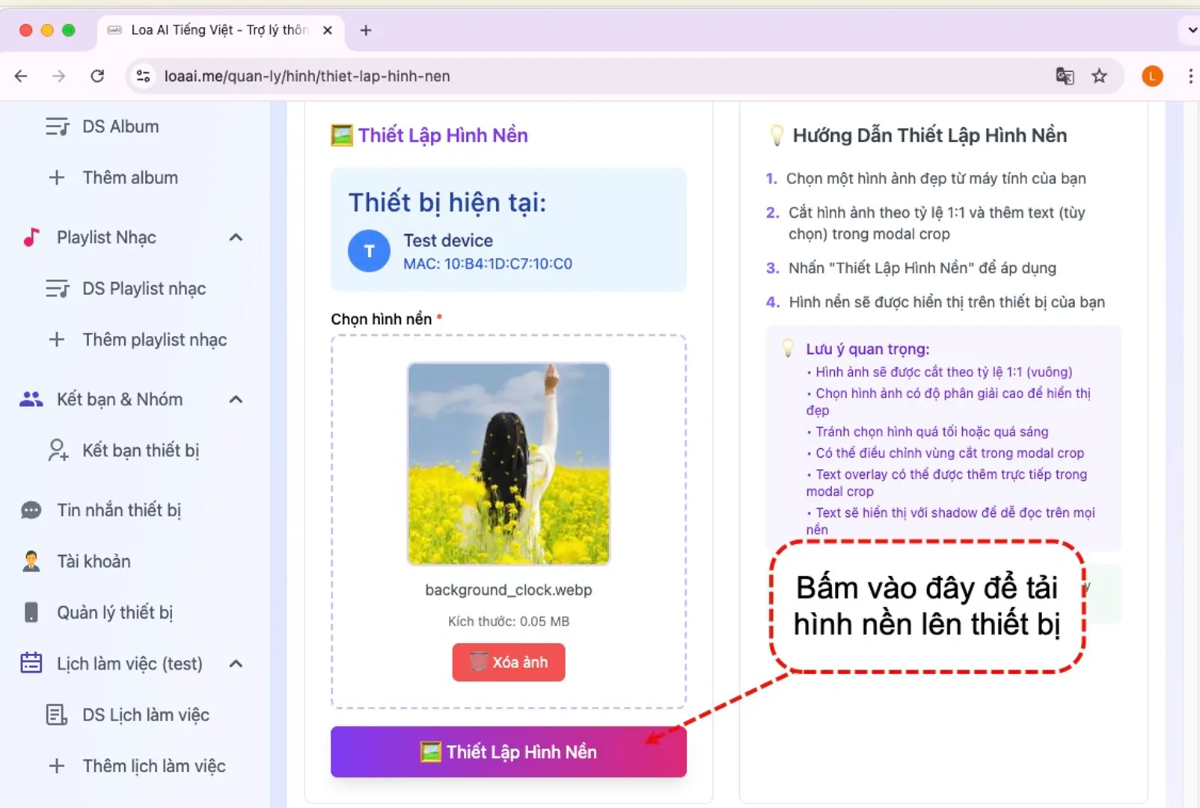Close the Loa AI Tiếng Việt tab

[x=328, y=30]
